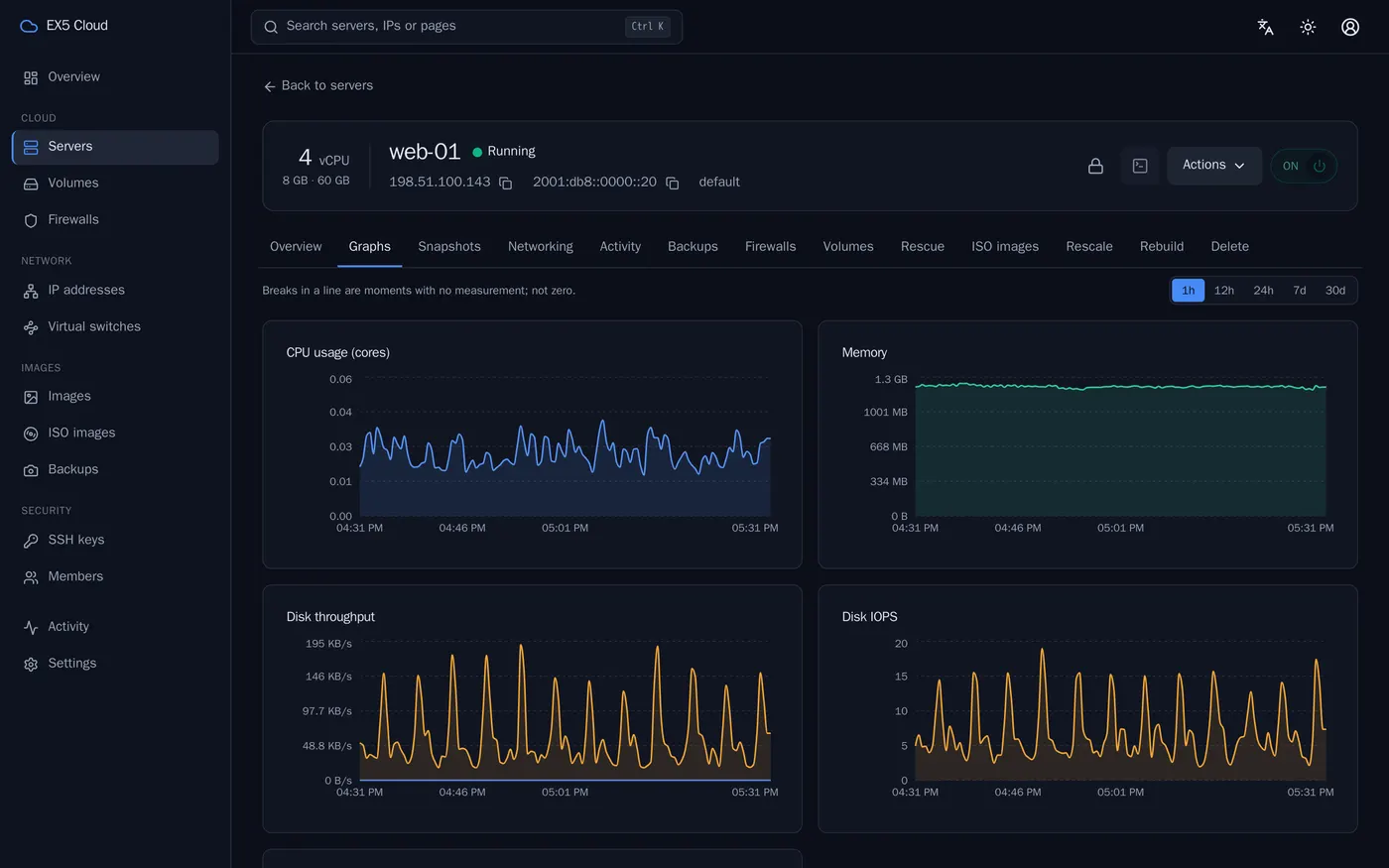Open Activity in the sidebar
Viewport: 1389px width, 868px height.
pos(115,627)
